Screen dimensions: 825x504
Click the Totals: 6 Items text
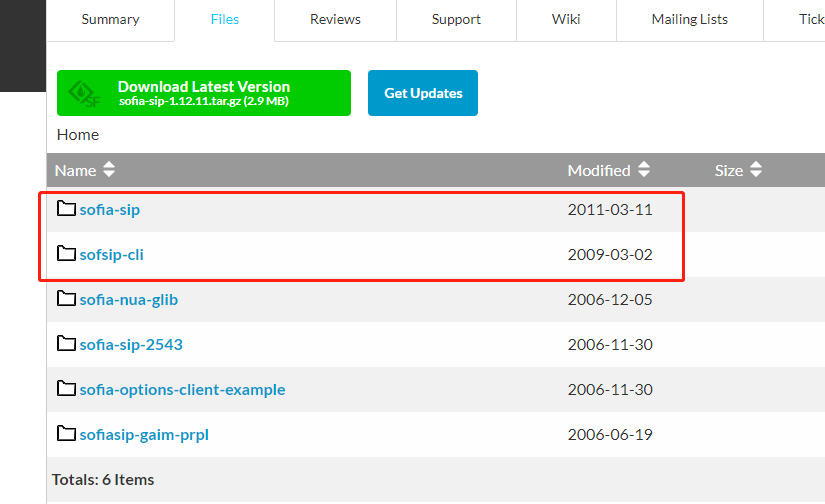coord(103,480)
